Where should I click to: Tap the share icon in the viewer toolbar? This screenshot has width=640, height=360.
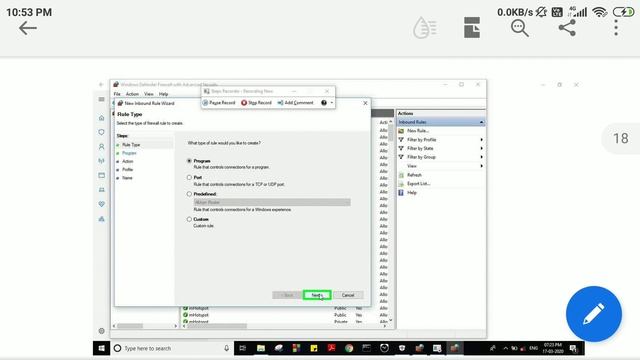[x=567, y=28]
